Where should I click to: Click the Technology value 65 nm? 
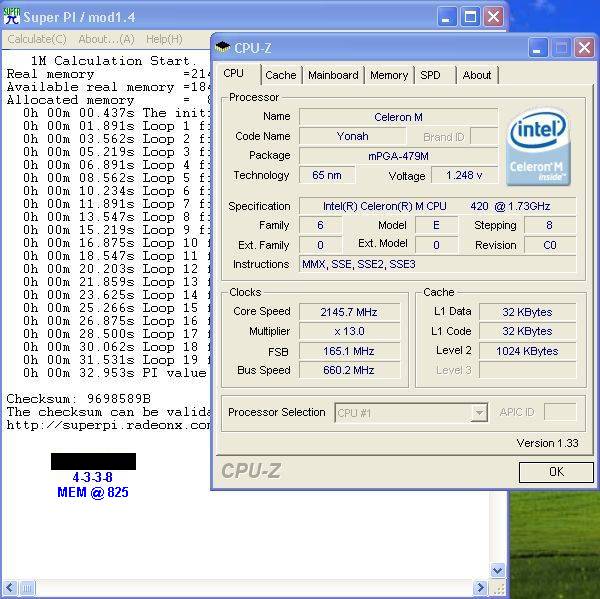(x=327, y=175)
